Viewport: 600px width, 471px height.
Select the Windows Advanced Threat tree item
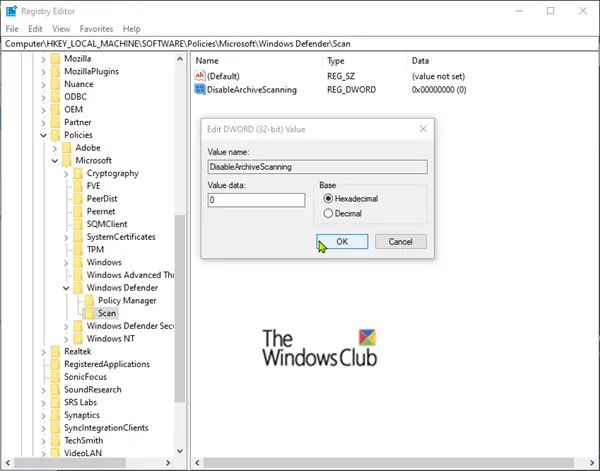click(130, 275)
